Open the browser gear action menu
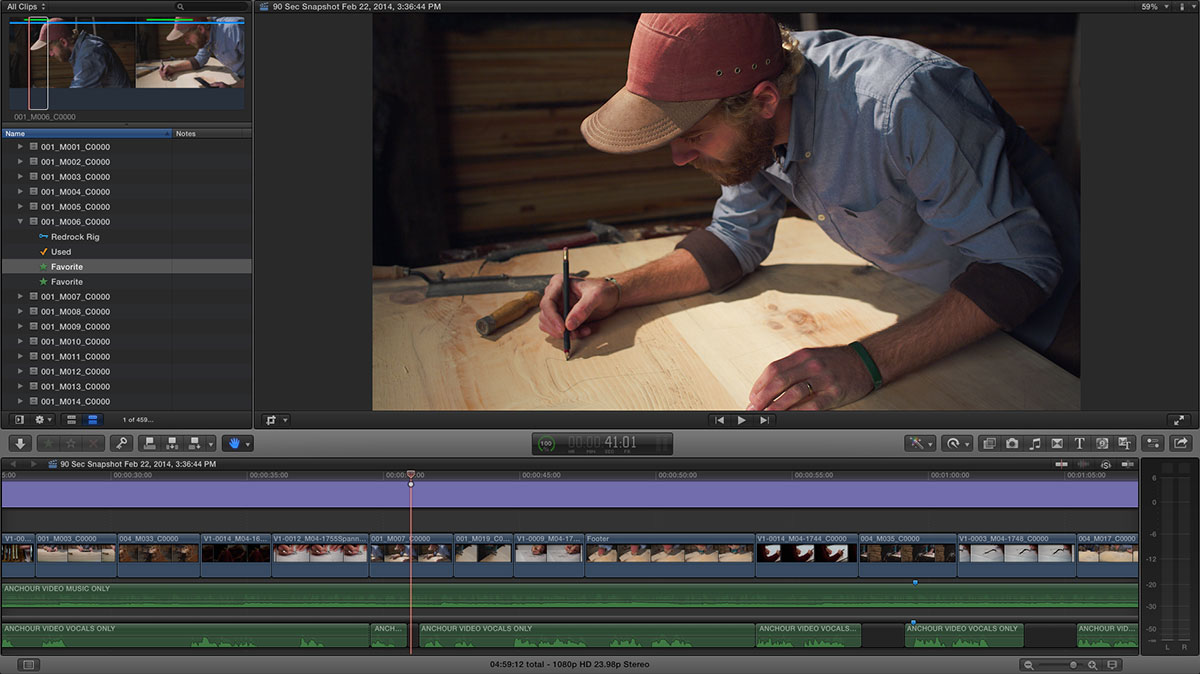Image resolution: width=1200 pixels, height=674 pixels. point(45,420)
